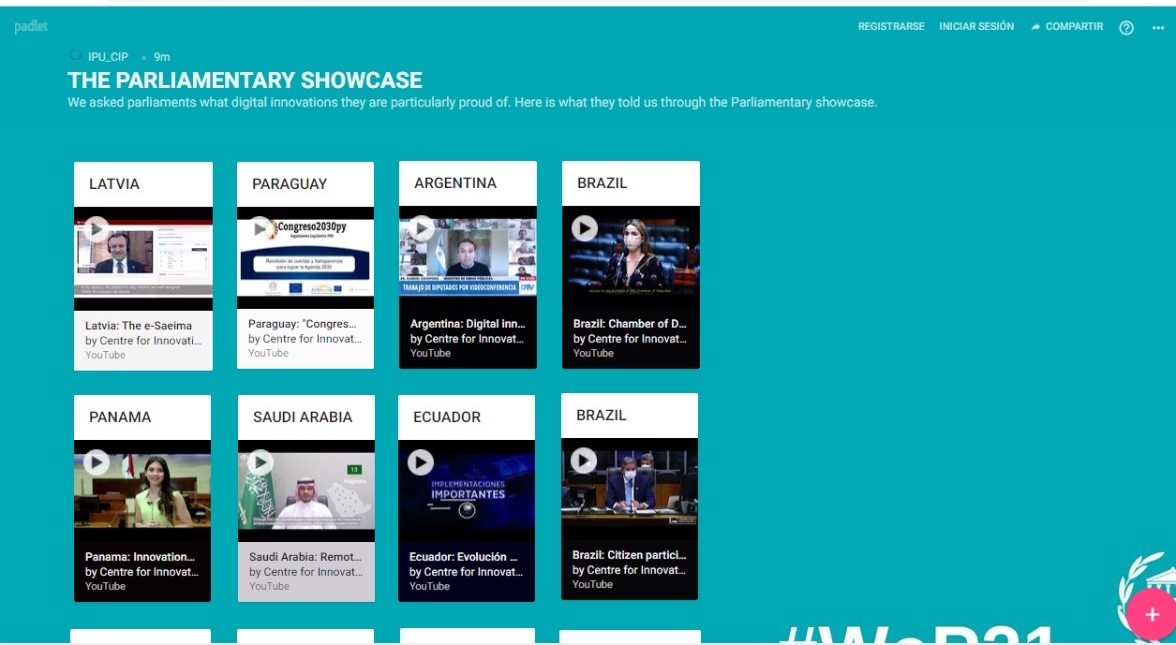Click the ECUADOR card title
This screenshot has width=1176, height=645.
coord(447,417)
